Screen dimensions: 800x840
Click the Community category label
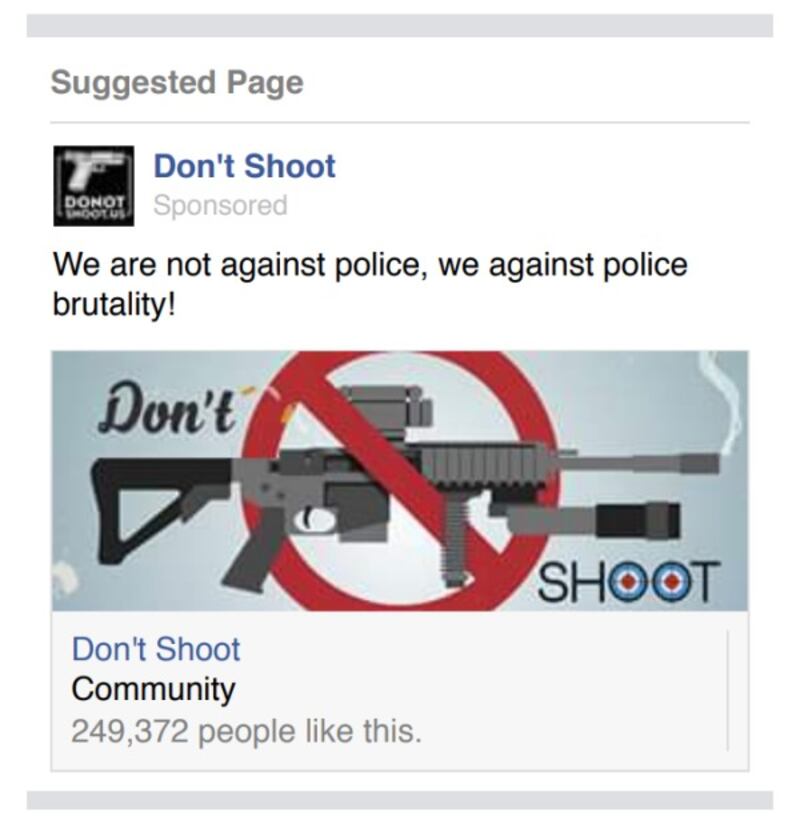[153, 689]
